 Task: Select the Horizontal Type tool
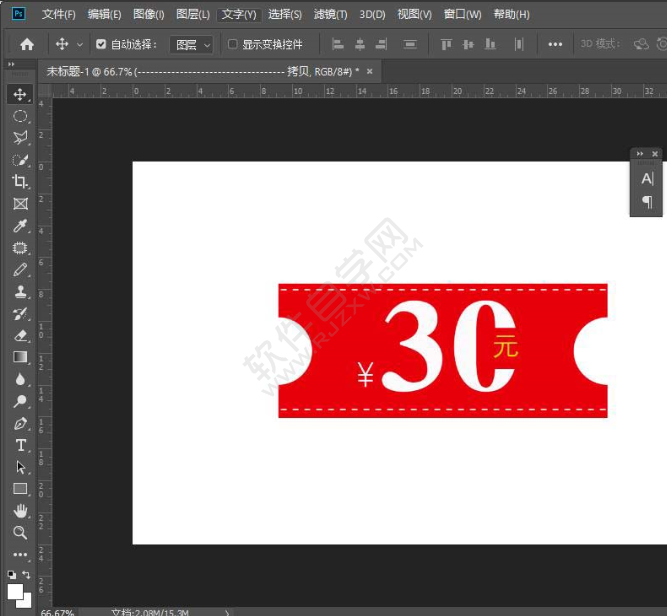pyautogui.click(x=20, y=445)
